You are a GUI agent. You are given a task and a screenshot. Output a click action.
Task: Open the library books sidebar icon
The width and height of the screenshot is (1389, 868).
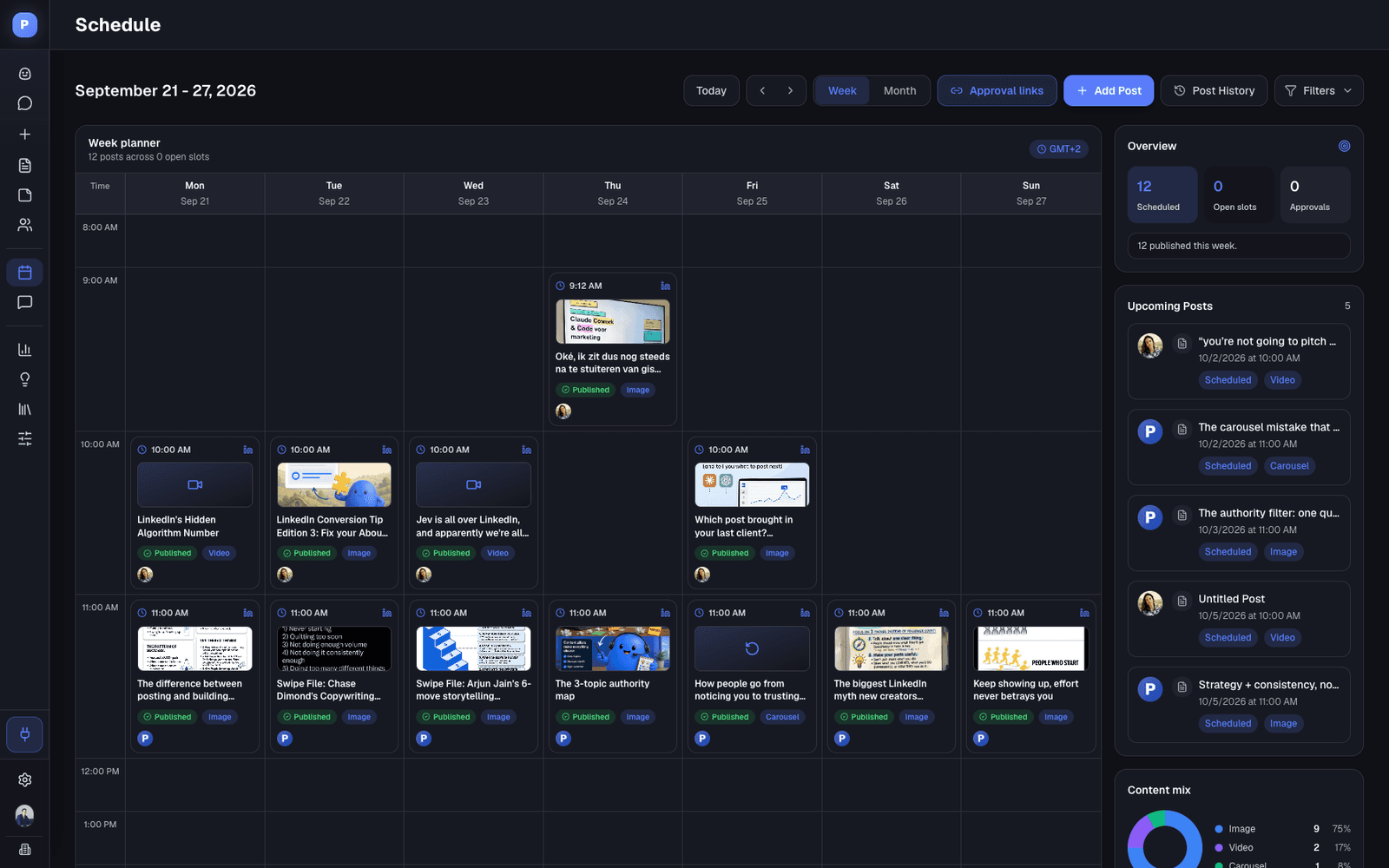click(25, 409)
